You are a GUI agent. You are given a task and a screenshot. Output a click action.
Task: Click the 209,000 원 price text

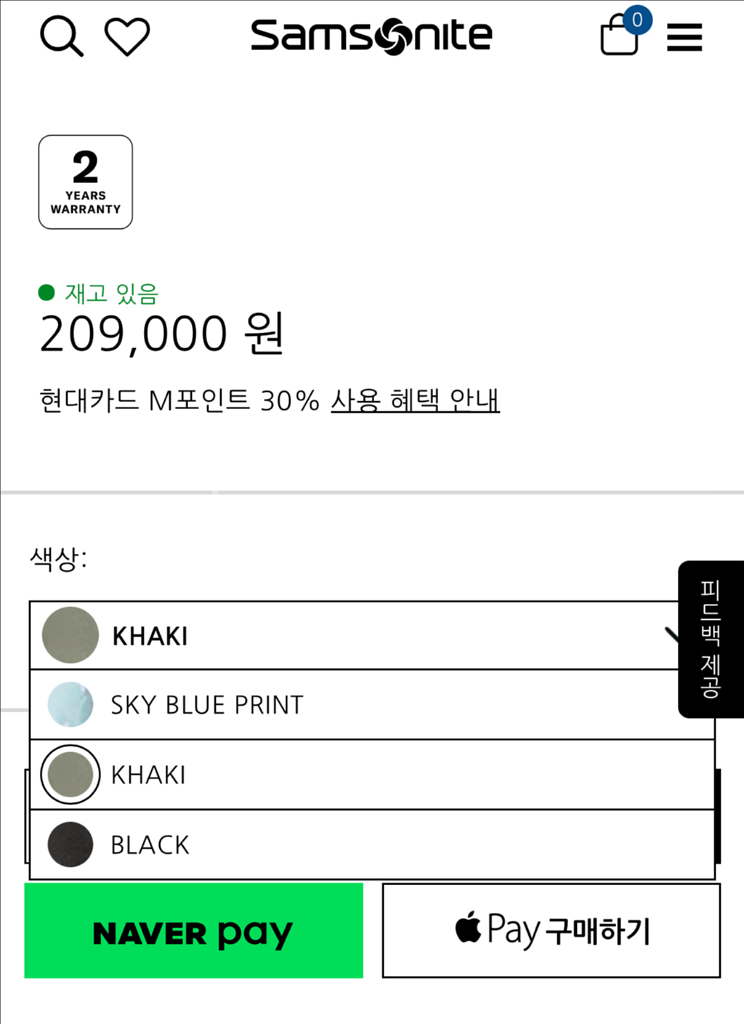pos(162,334)
